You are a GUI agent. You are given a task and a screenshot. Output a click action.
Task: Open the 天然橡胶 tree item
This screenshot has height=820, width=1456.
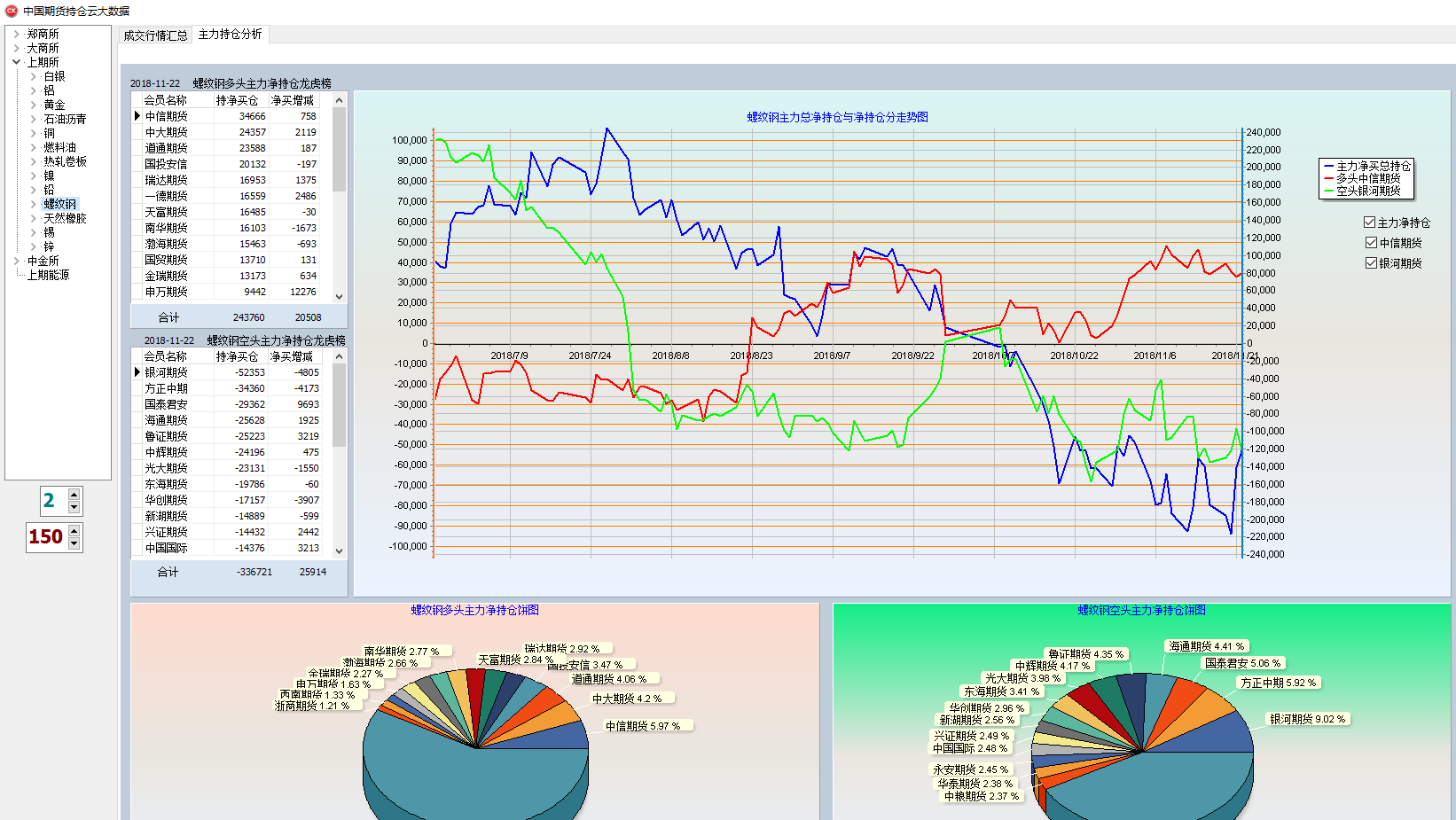click(x=65, y=219)
